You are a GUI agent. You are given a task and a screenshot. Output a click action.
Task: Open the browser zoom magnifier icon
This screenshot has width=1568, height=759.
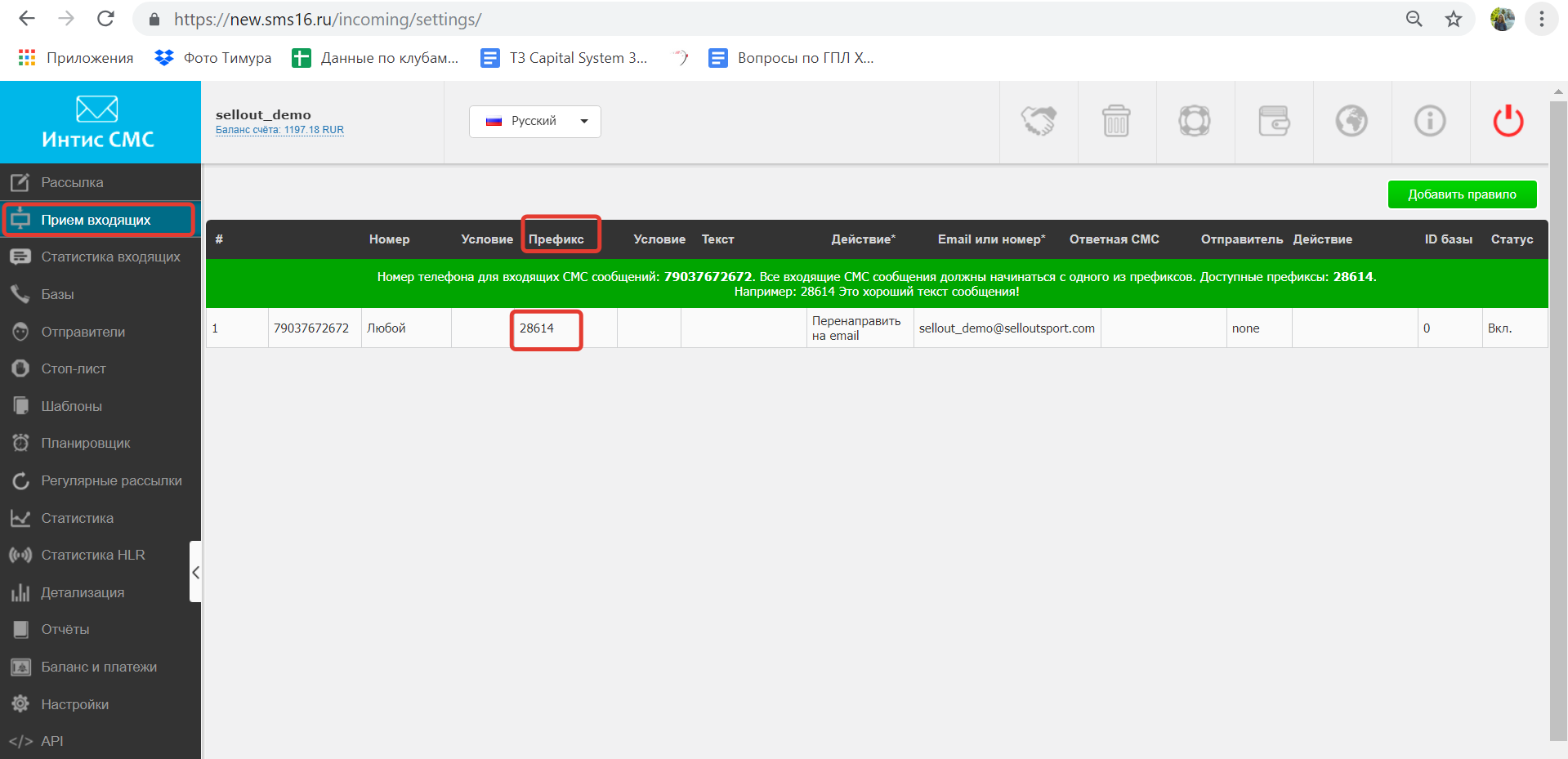[x=1414, y=19]
